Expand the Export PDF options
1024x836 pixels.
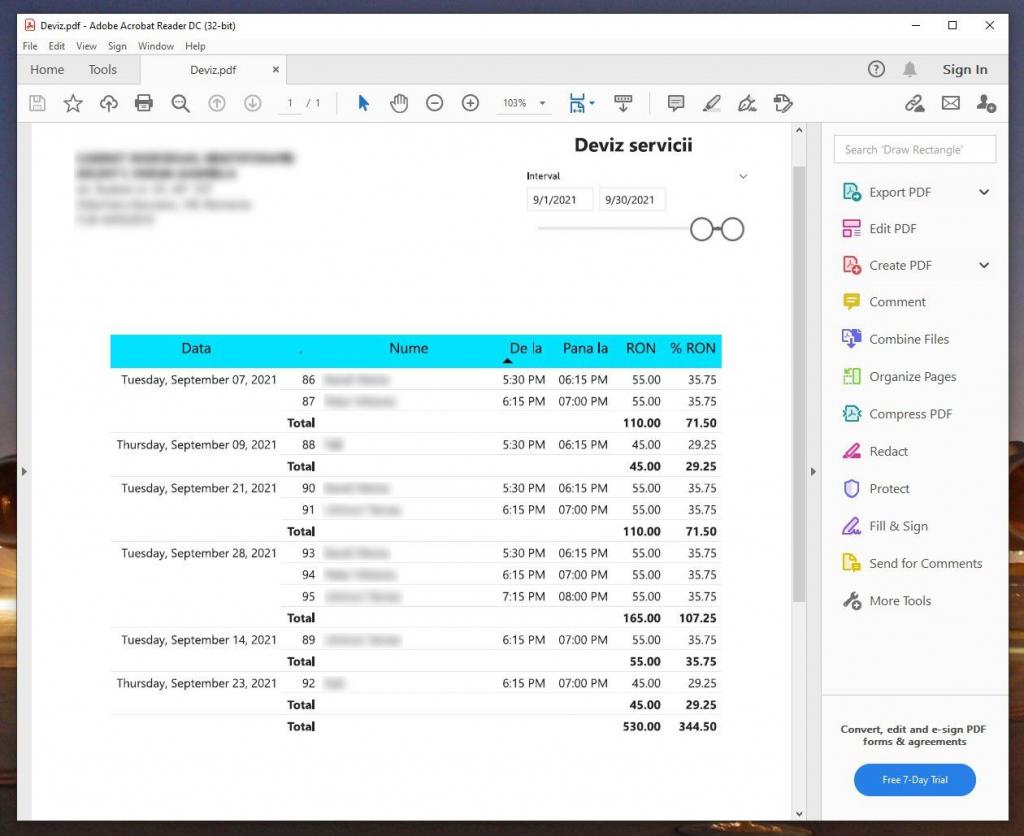pyautogui.click(x=984, y=192)
